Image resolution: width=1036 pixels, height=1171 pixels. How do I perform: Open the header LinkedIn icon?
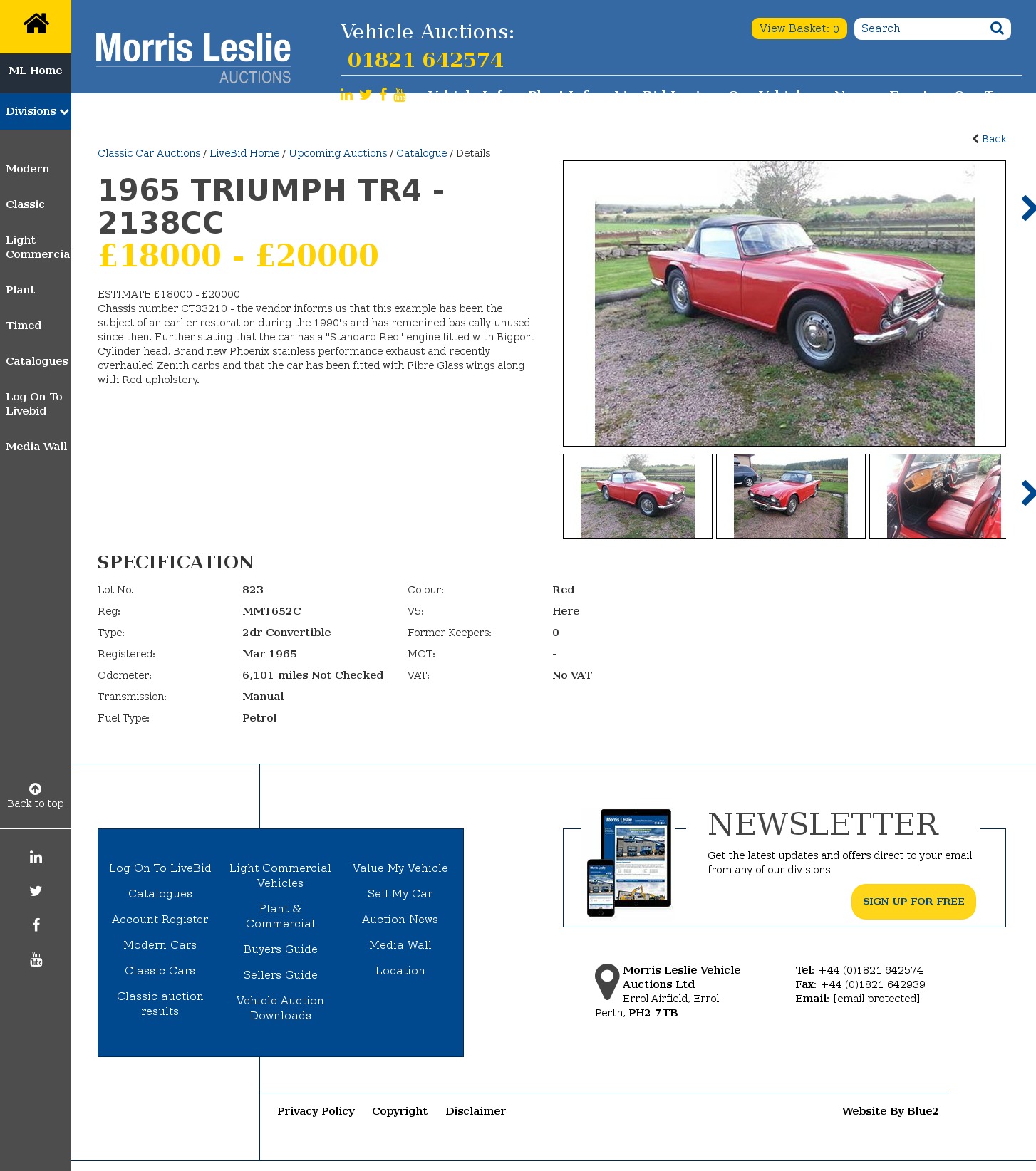346,95
